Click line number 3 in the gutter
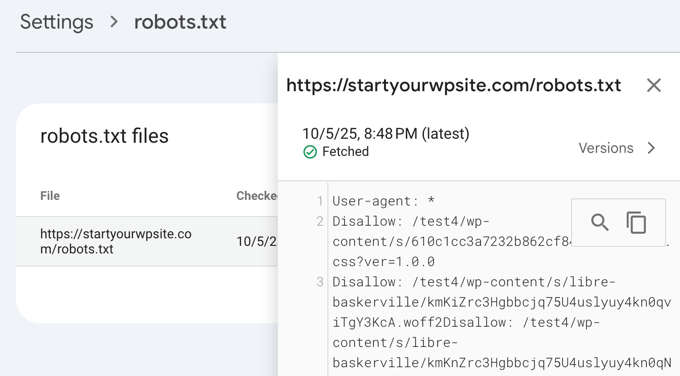The height and width of the screenshot is (376, 680). tap(320, 282)
